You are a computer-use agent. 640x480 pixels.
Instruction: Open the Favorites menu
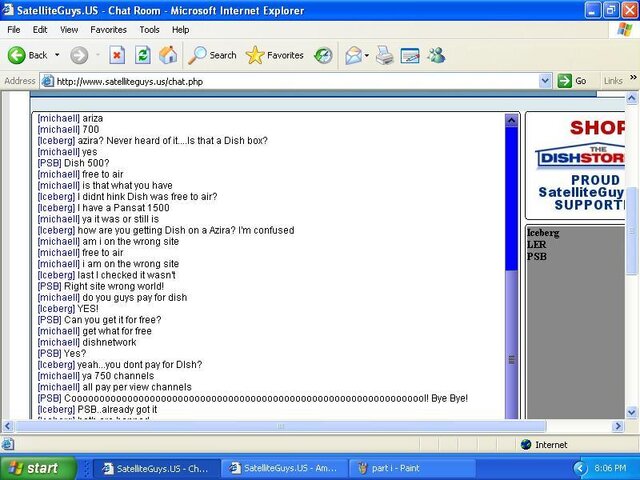coord(108,30)
